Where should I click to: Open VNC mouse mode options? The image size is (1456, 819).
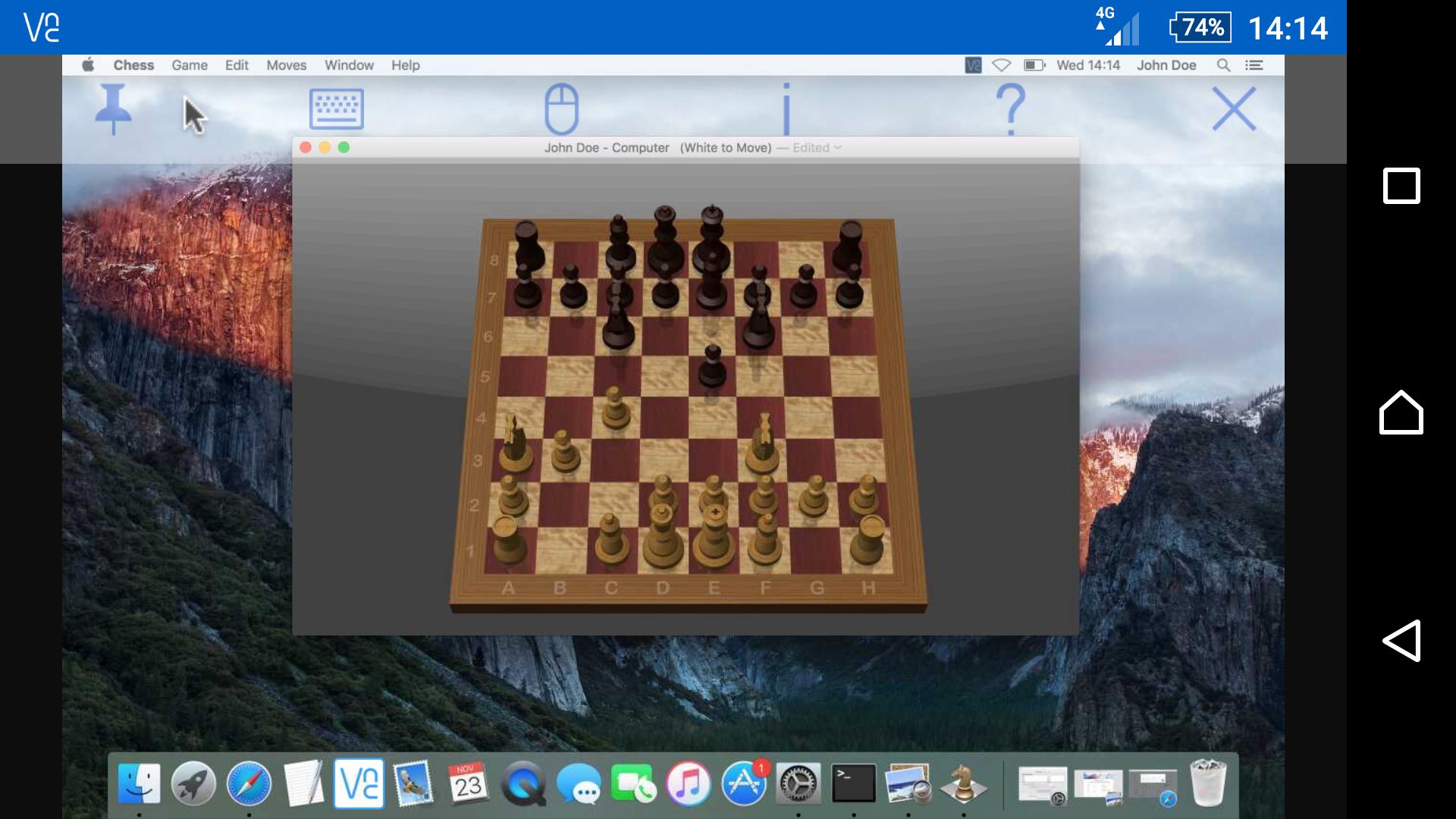click(562, 108)
